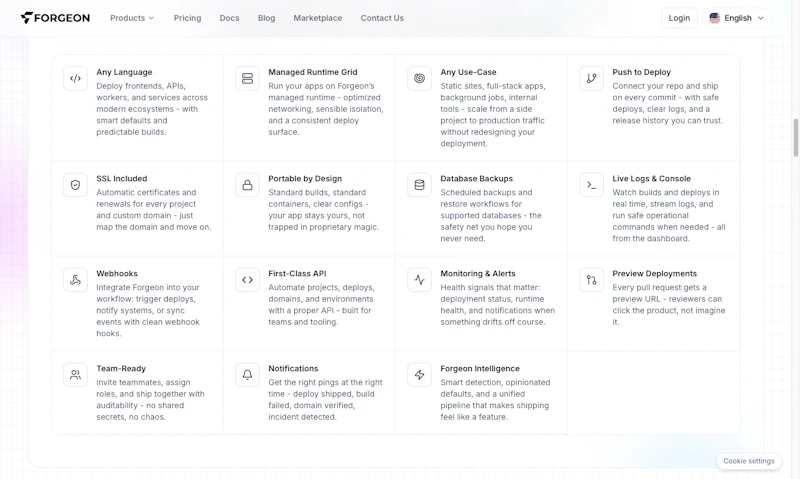Open Cookie settings

coord(748,461)
